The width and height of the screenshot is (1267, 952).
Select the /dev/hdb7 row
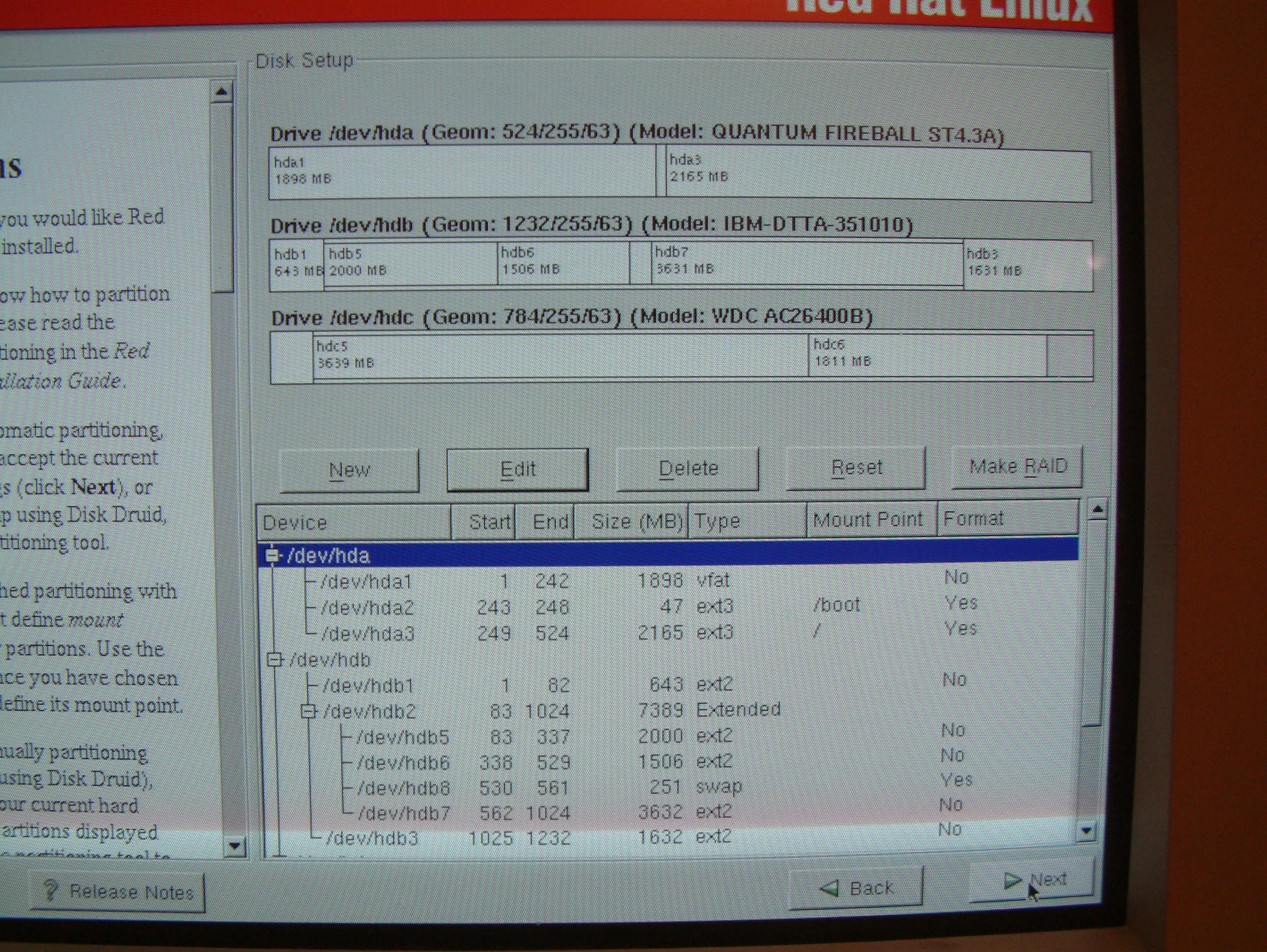tap(668, 812)
